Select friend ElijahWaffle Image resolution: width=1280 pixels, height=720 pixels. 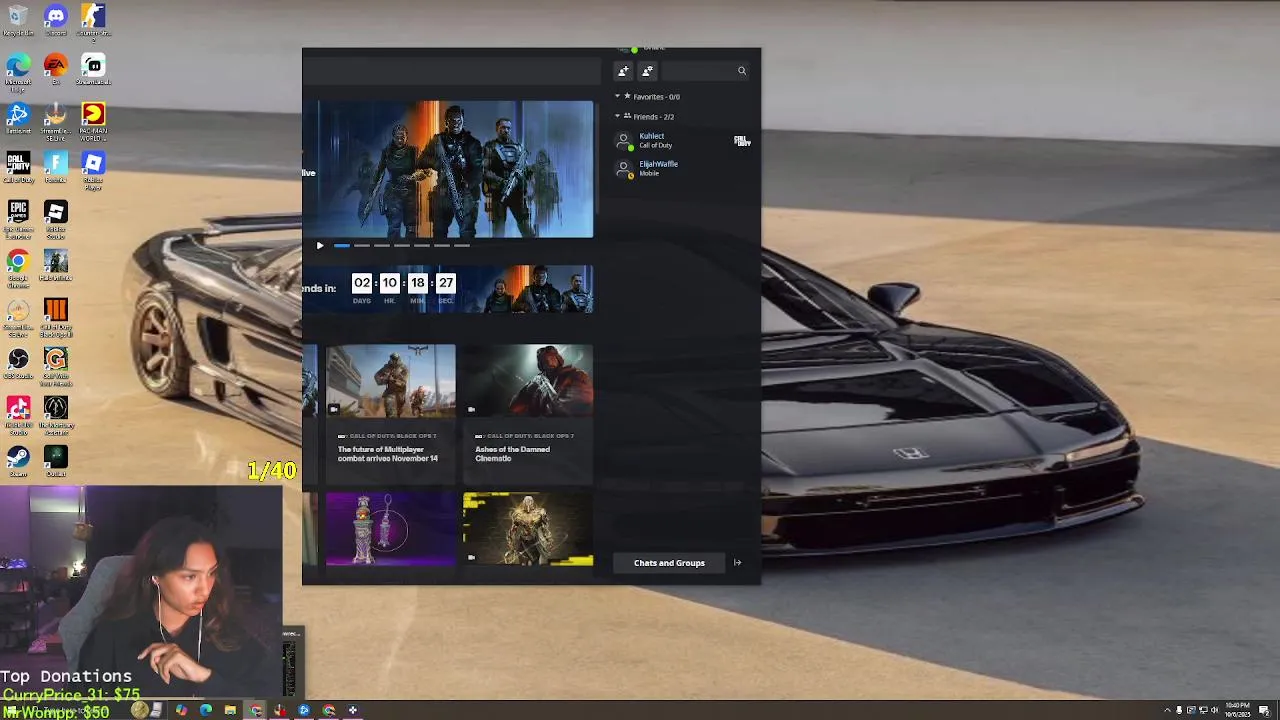(684, 169)
